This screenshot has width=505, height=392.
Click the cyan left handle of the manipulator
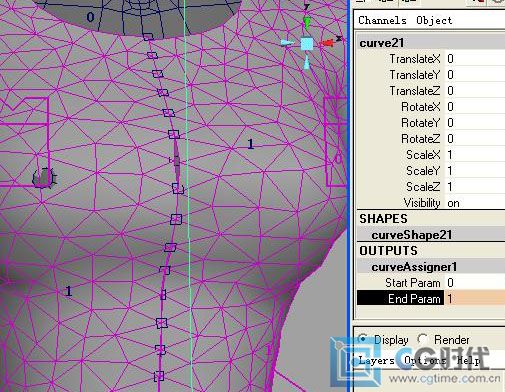[x=287, y=43]
